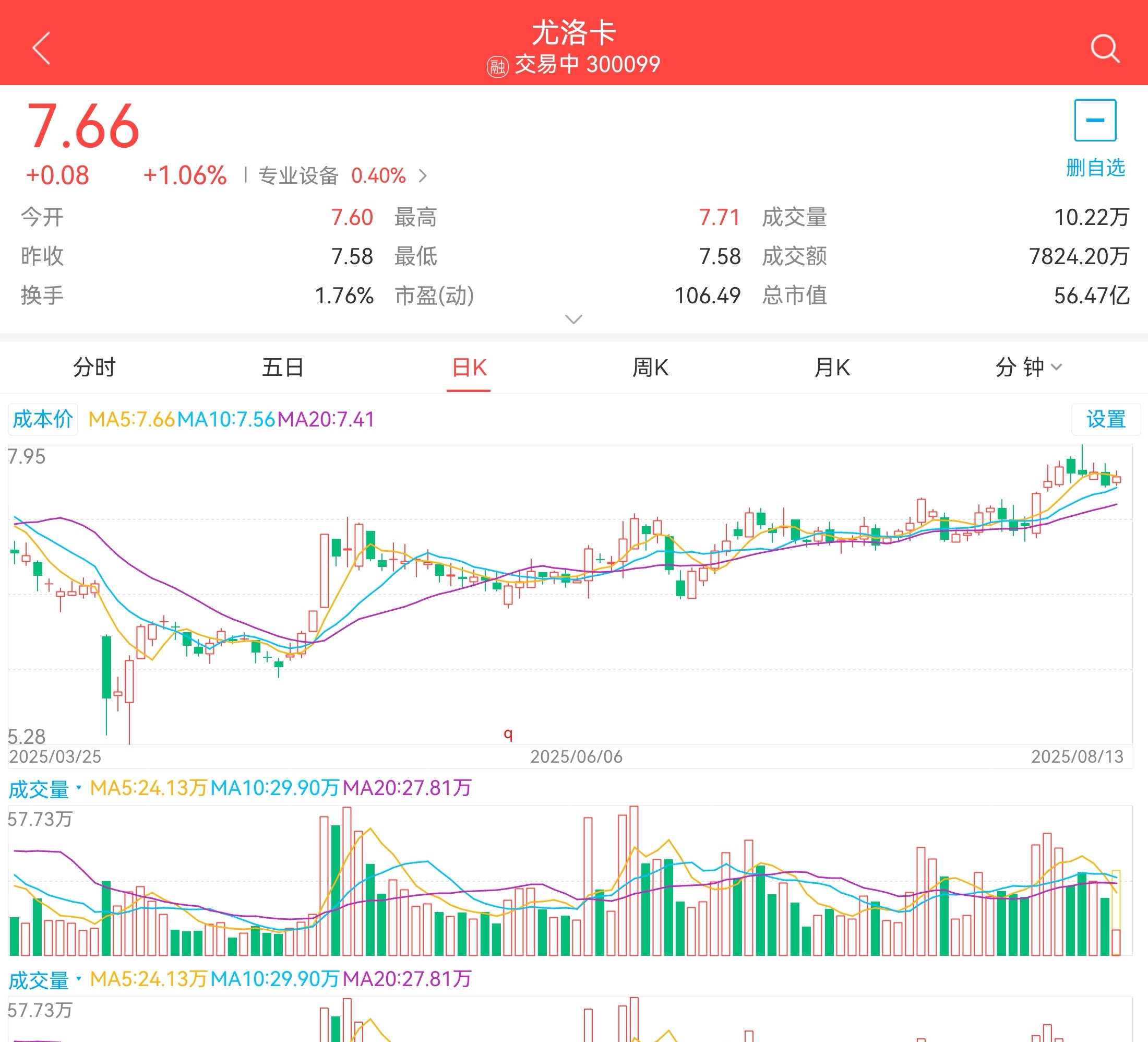This screenshot has width=1148, height=1042.
Task: Switch to the 月K tab
Action: pyautogui.click(x=832, y=368)
